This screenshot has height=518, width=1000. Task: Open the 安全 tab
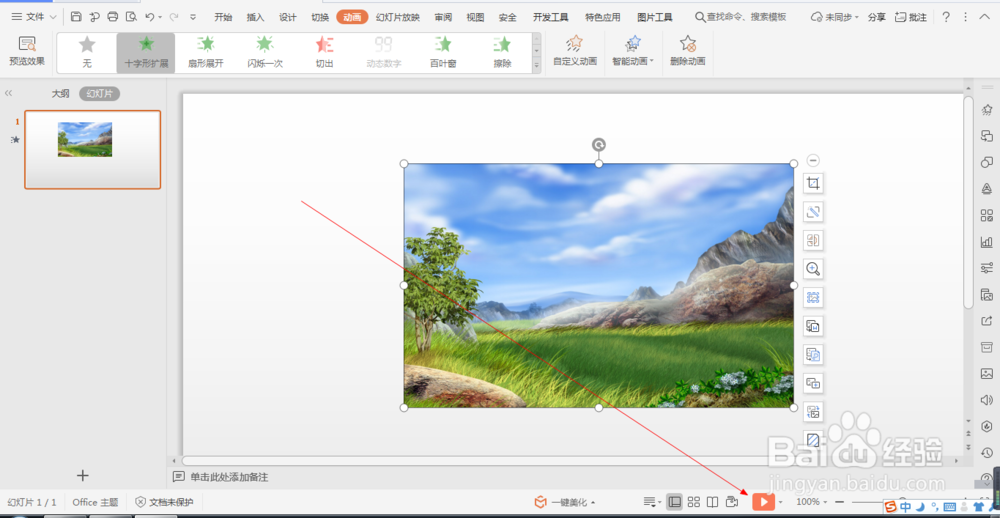click(508, 17)
